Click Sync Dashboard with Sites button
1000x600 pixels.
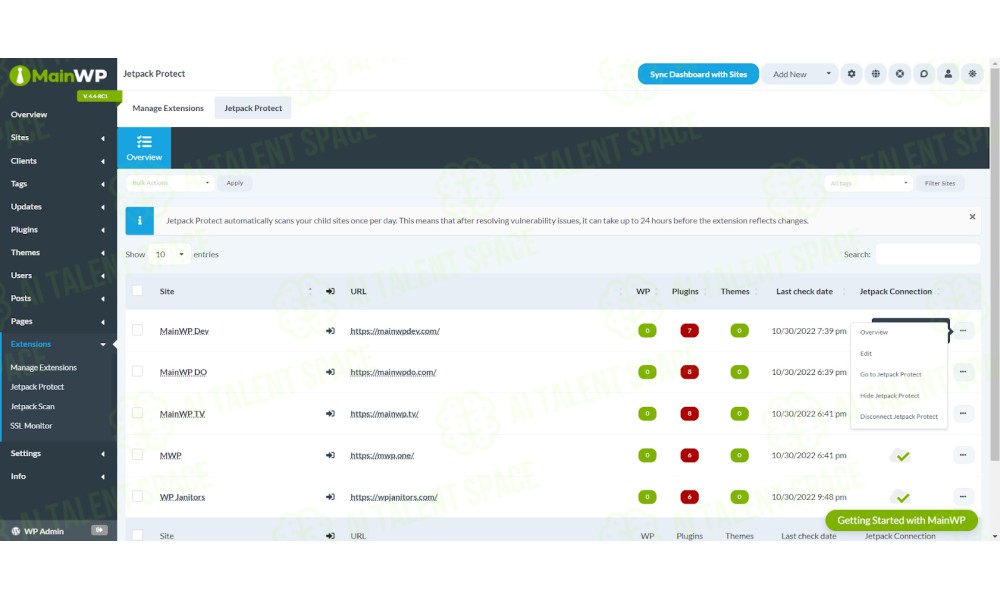[698, 74]
